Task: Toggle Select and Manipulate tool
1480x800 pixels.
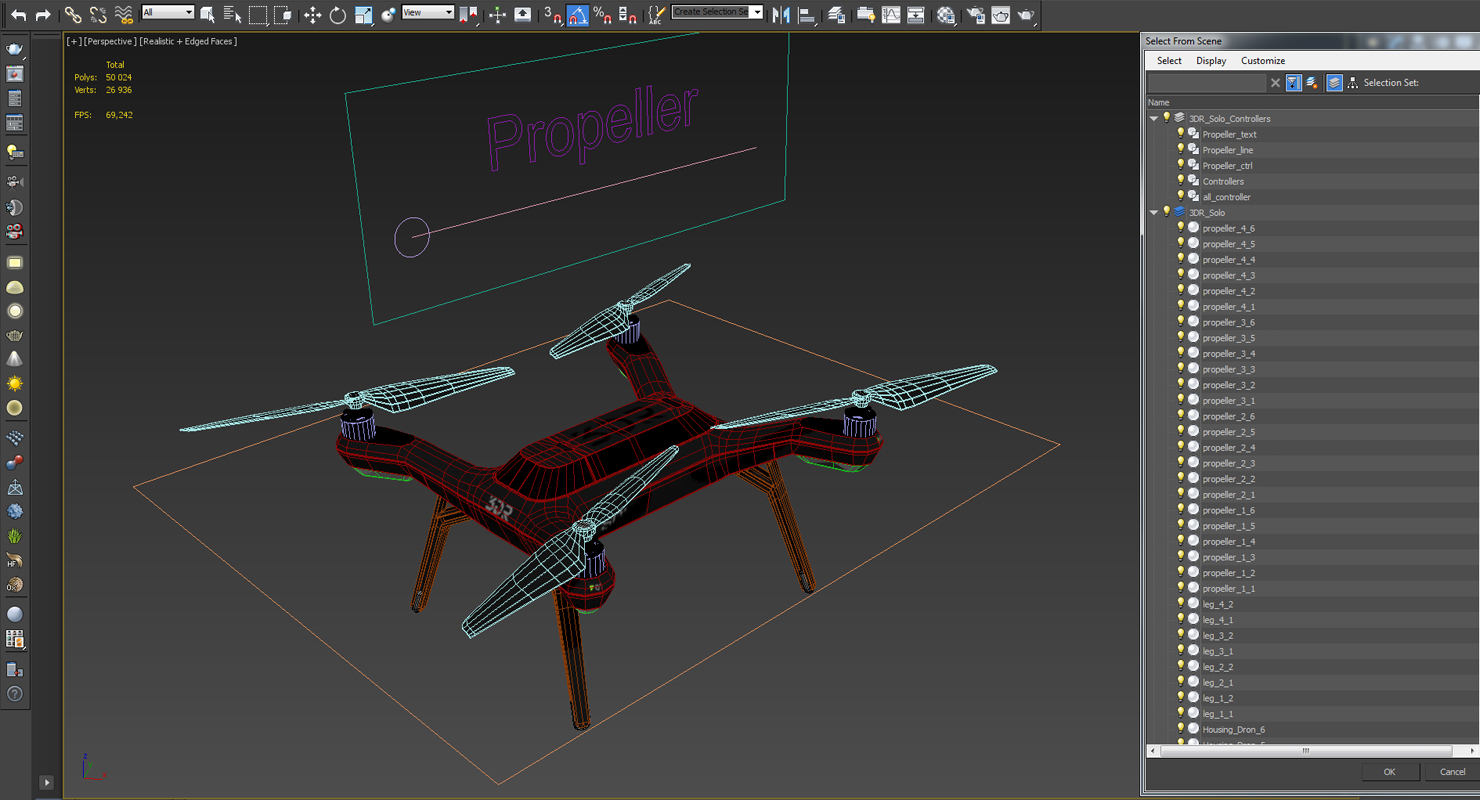Action: (x=497, y=14)
